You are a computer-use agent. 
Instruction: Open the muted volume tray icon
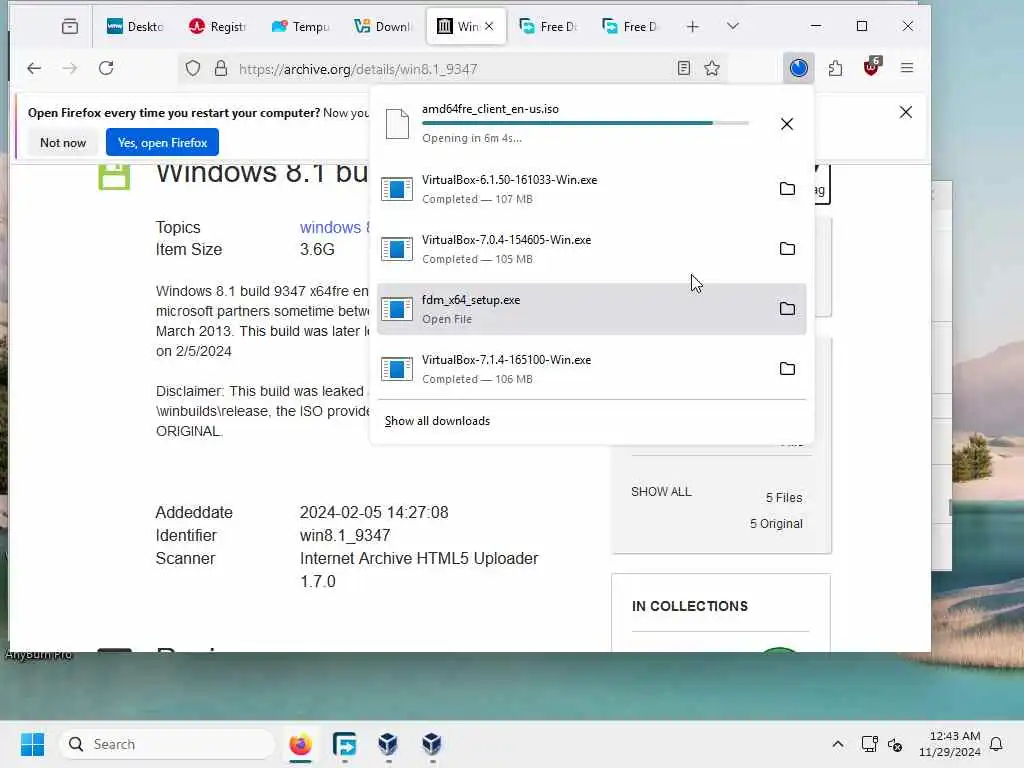[895, 744]
